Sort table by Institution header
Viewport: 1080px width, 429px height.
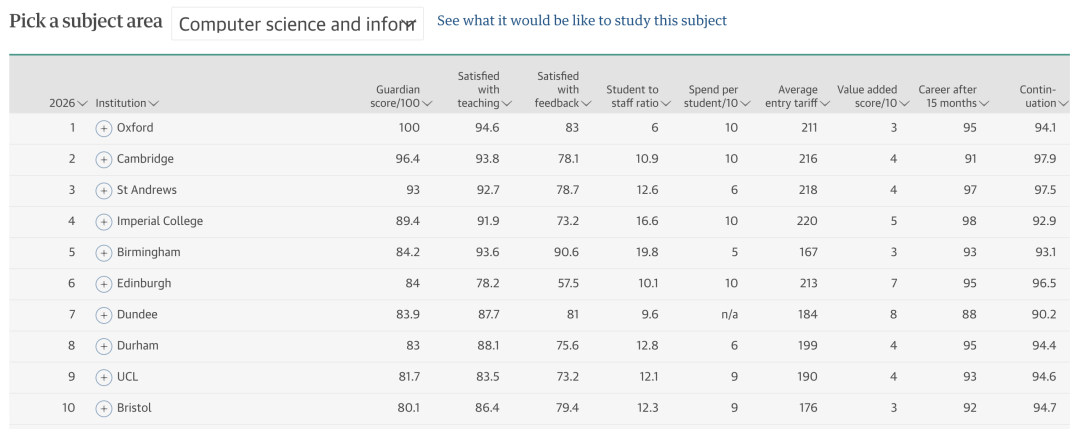tap(127, 103)
